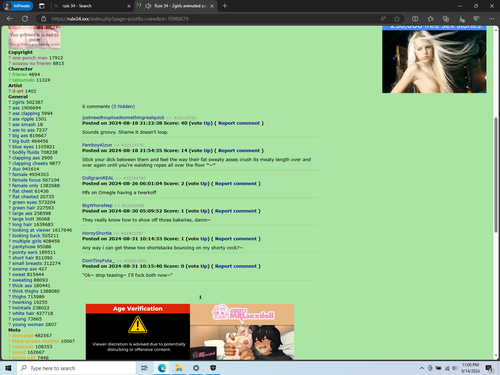Open File Explorer from taskbar
500x375 pixels.
179,368
